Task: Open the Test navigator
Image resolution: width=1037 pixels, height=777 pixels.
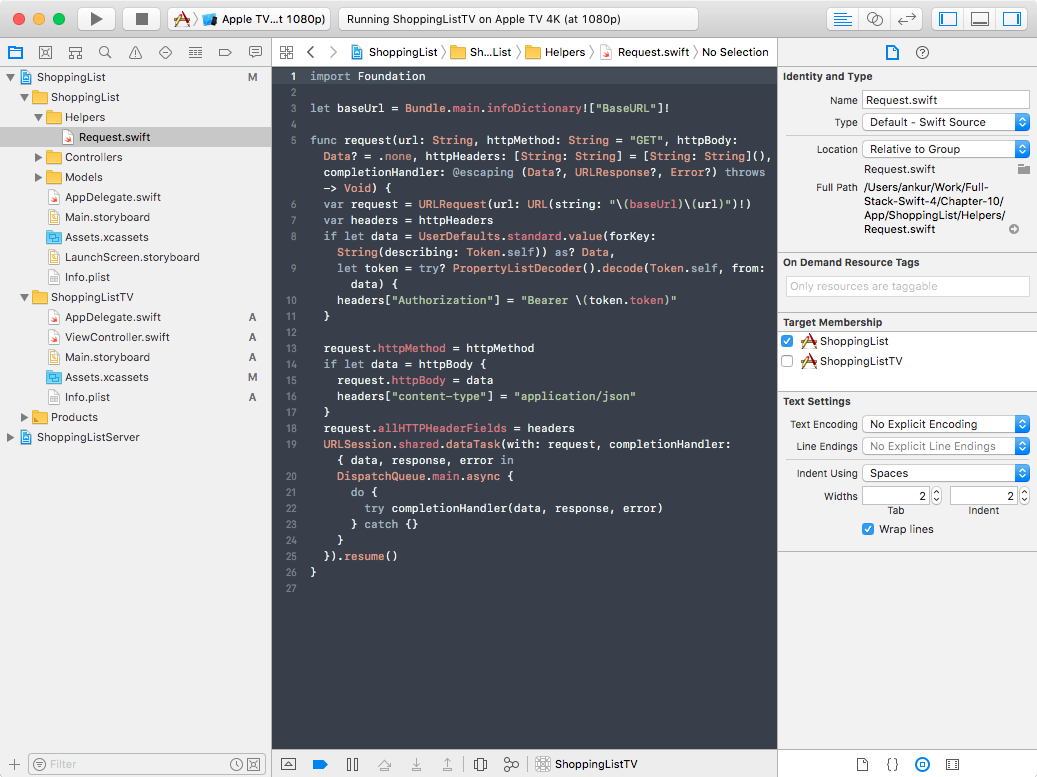Action: 165,52
